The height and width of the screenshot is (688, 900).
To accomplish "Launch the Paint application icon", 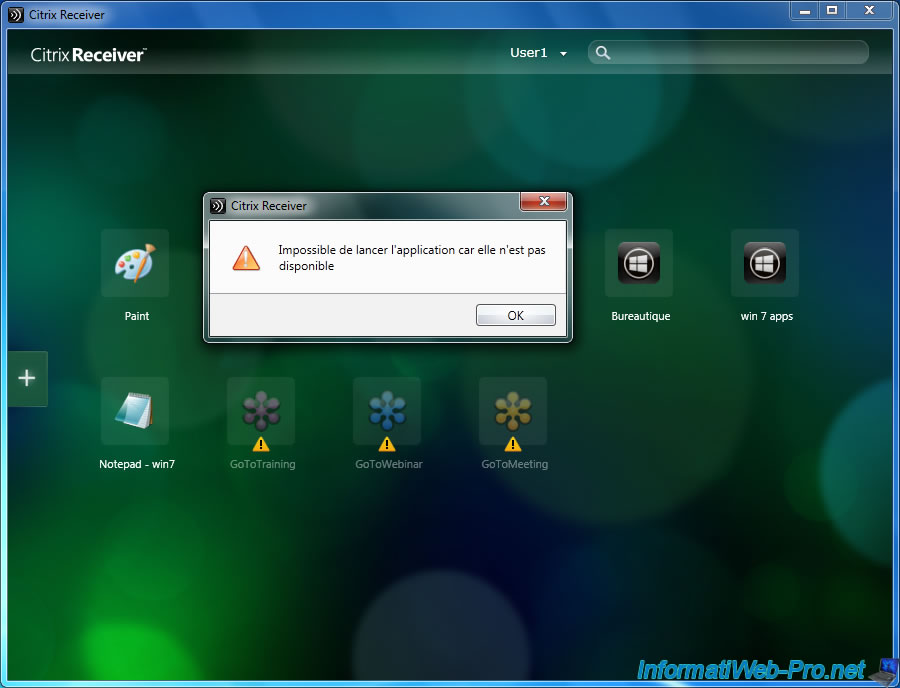I will click(x=135, y=263).
